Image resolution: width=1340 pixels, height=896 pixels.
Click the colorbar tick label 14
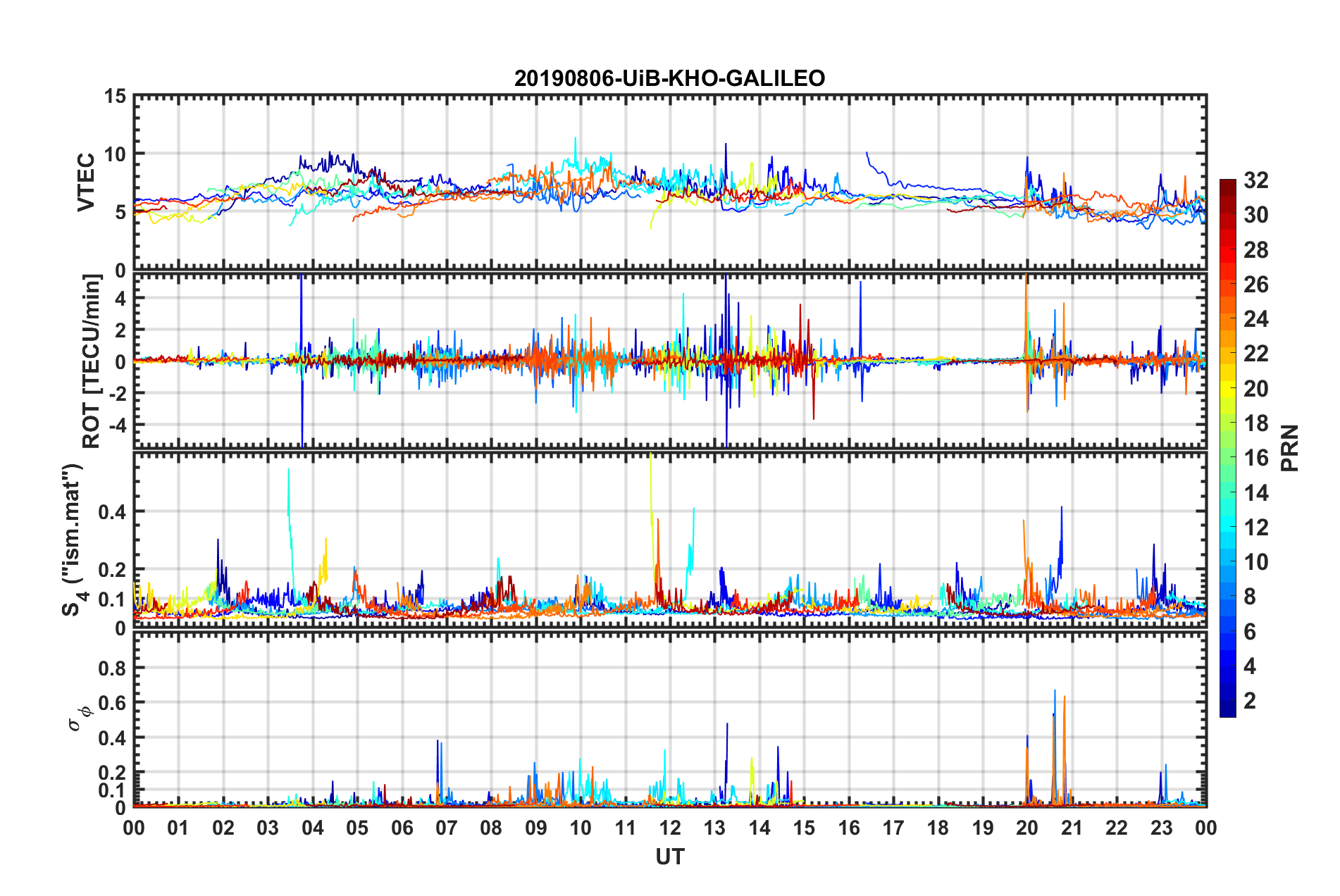coord(1255,492)
